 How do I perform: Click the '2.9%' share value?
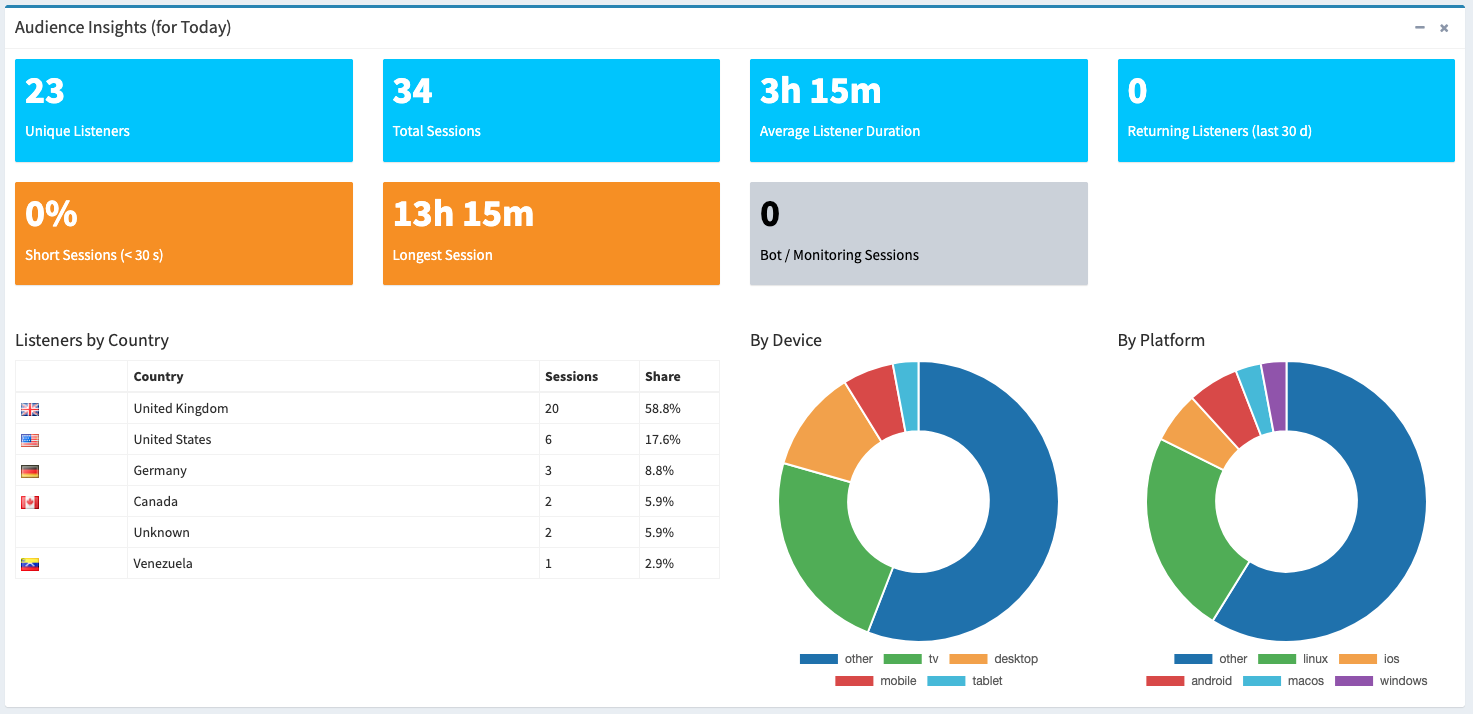(660, 564)
